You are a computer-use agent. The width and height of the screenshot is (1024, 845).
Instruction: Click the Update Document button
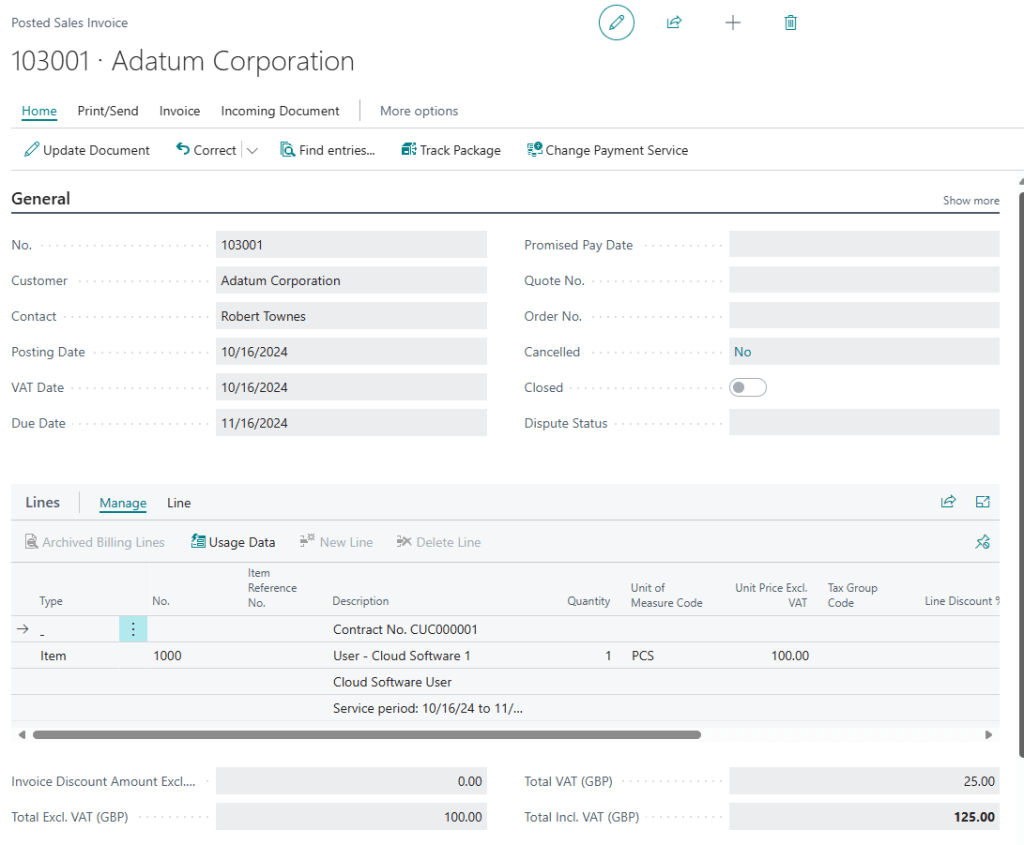87,150
